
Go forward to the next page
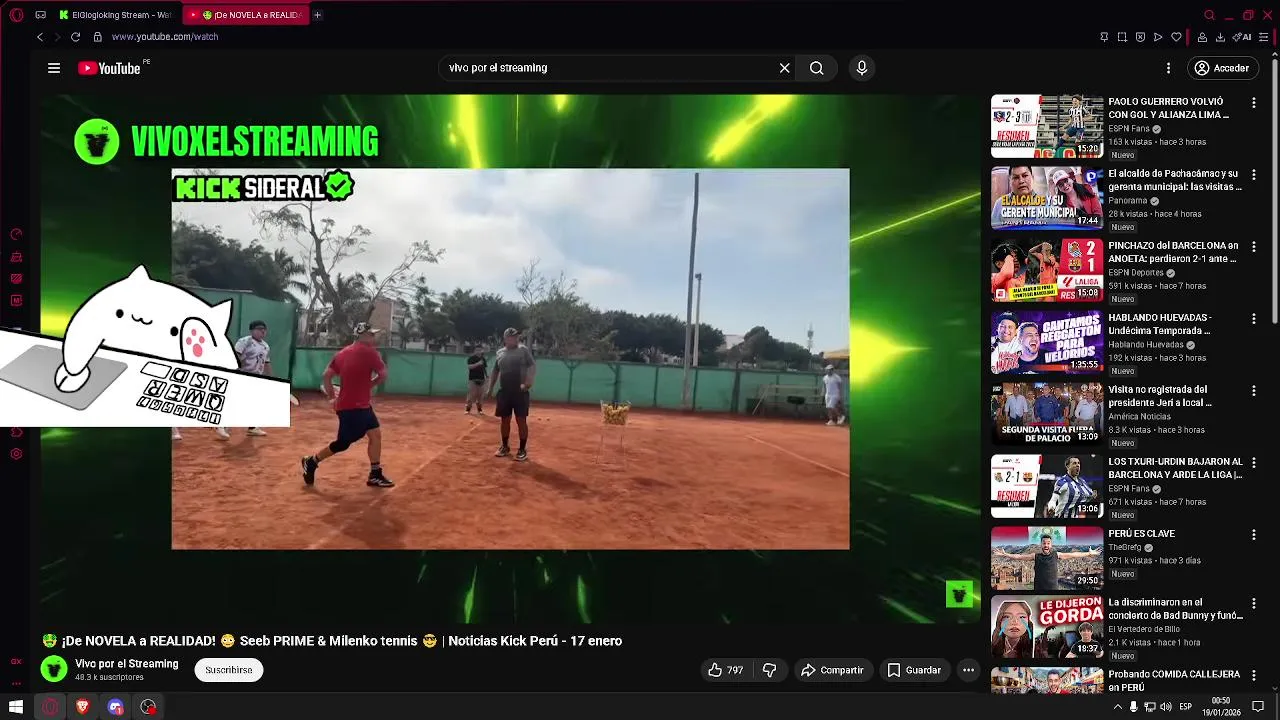click(57, 37)
